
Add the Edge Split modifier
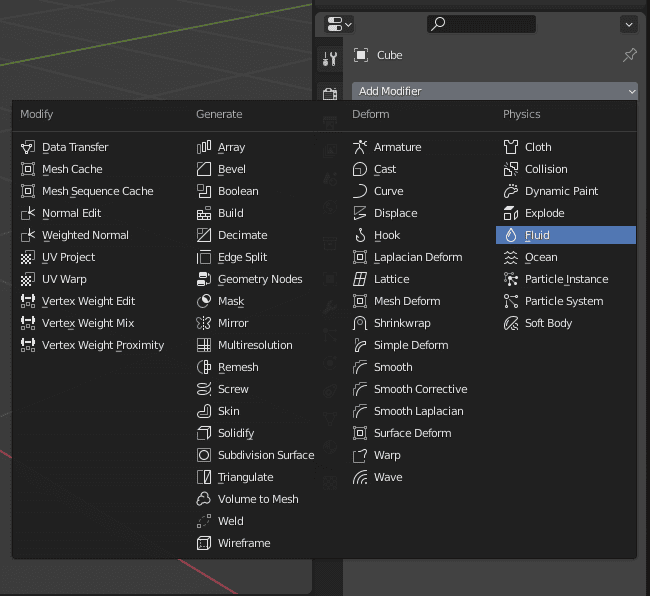pyautogui.click(x=232, y=257)
